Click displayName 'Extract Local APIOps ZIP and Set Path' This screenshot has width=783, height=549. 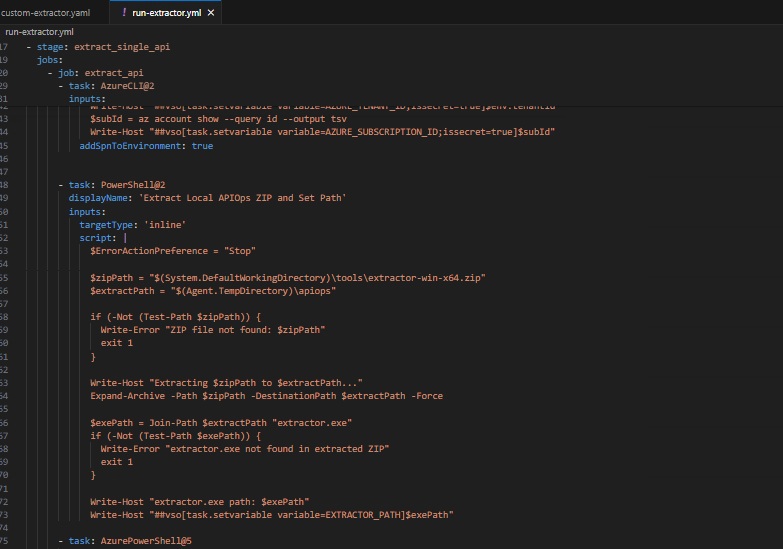[207, 198]
